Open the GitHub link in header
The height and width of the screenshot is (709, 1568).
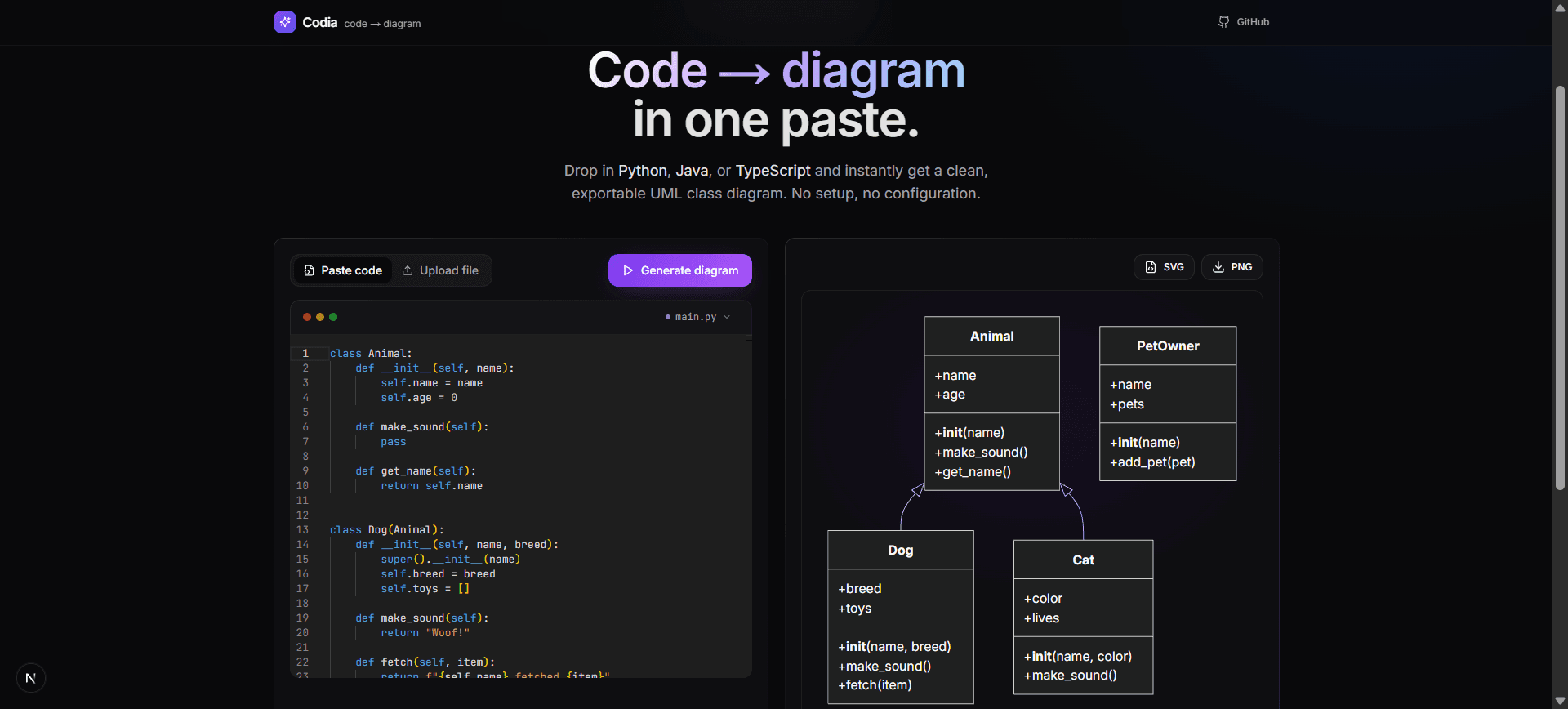[1244, 22]
